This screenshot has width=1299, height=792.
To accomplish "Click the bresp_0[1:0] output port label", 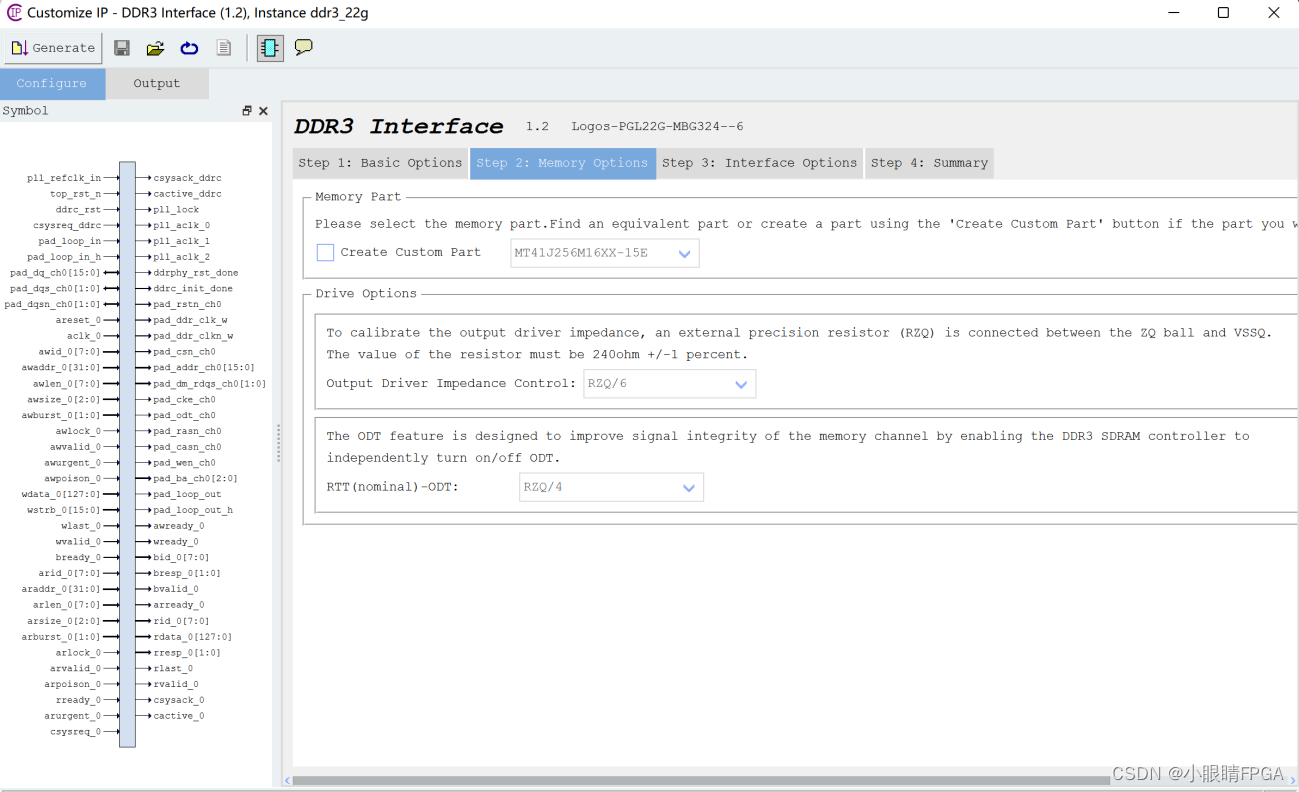I will [187, 574].
